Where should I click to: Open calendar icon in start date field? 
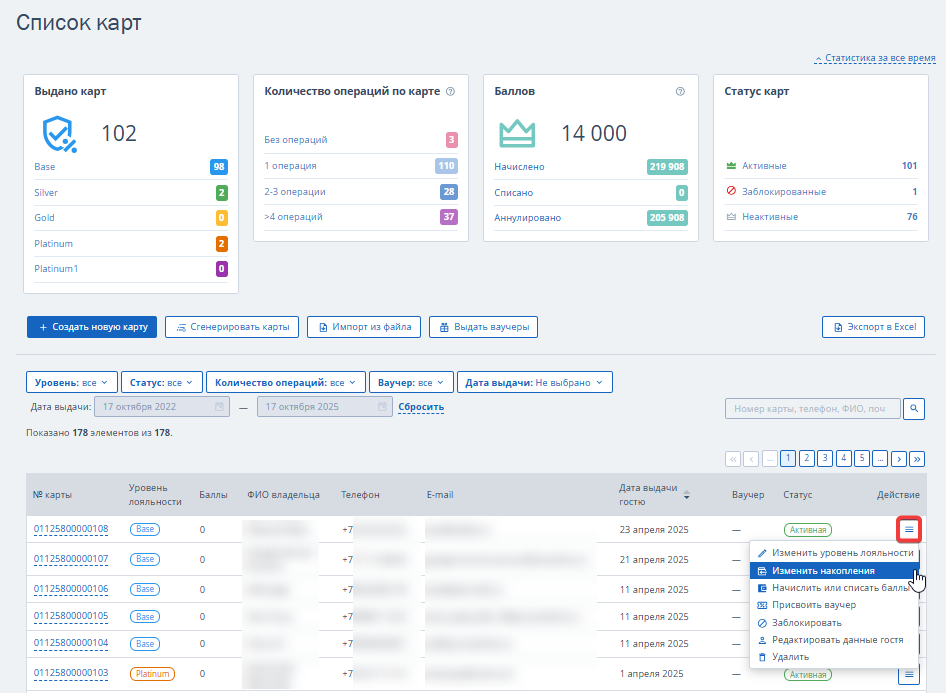219,407
